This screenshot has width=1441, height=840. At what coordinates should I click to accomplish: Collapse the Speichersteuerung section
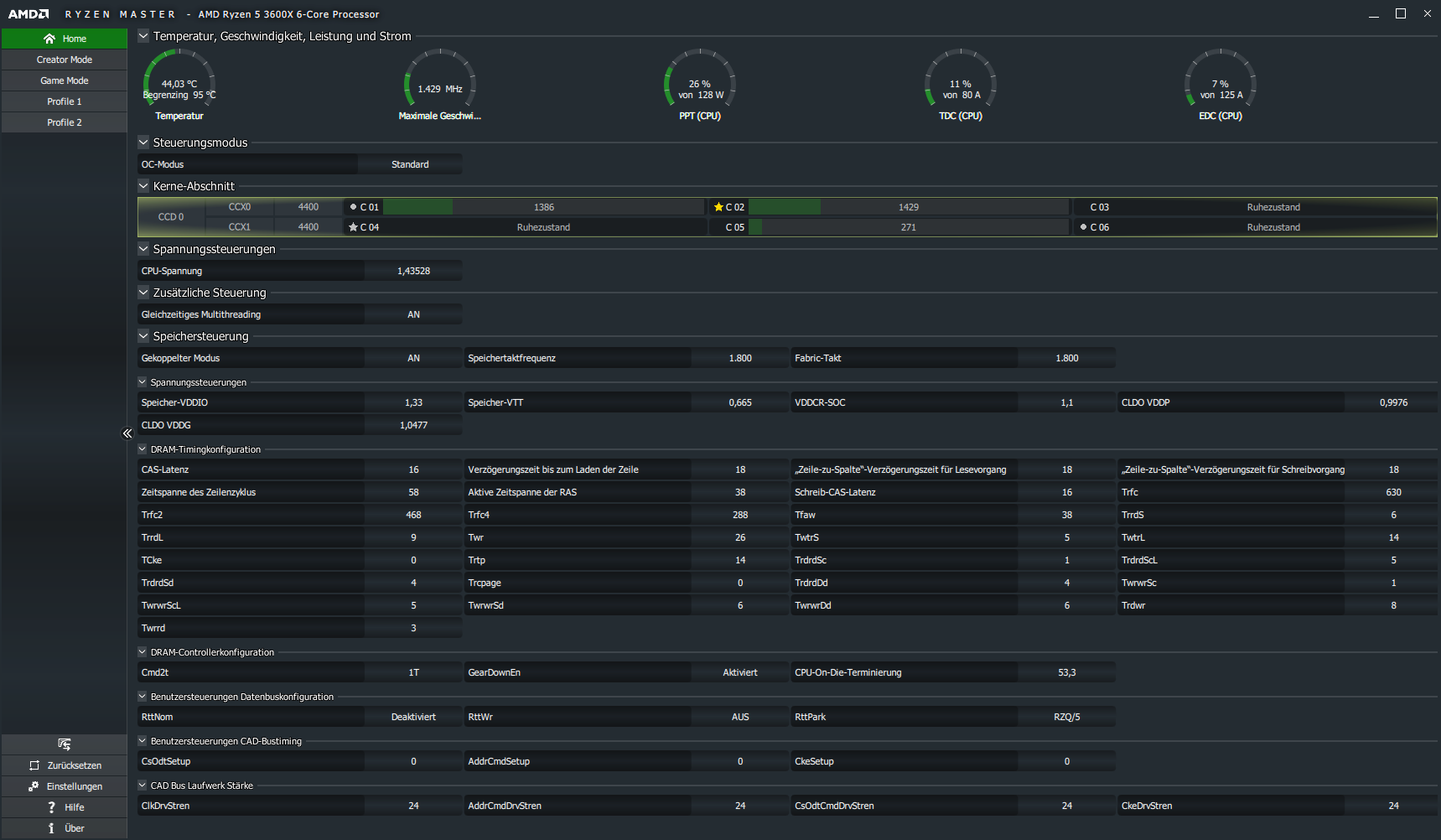point(143,336)
